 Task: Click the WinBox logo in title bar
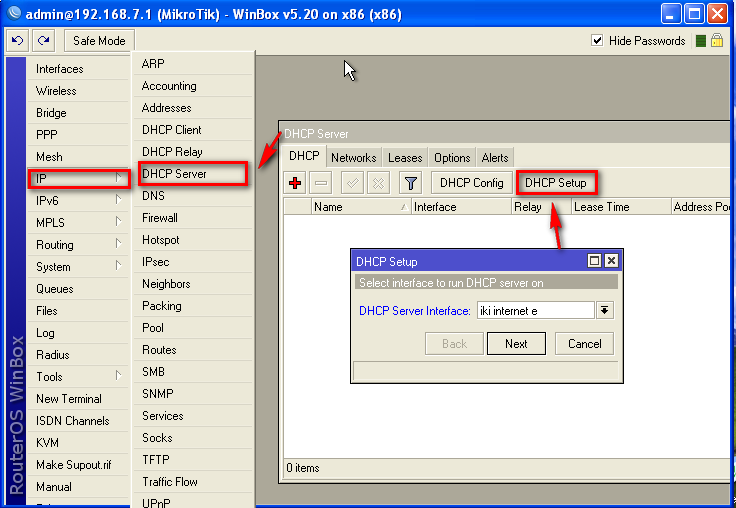point(15,13)
